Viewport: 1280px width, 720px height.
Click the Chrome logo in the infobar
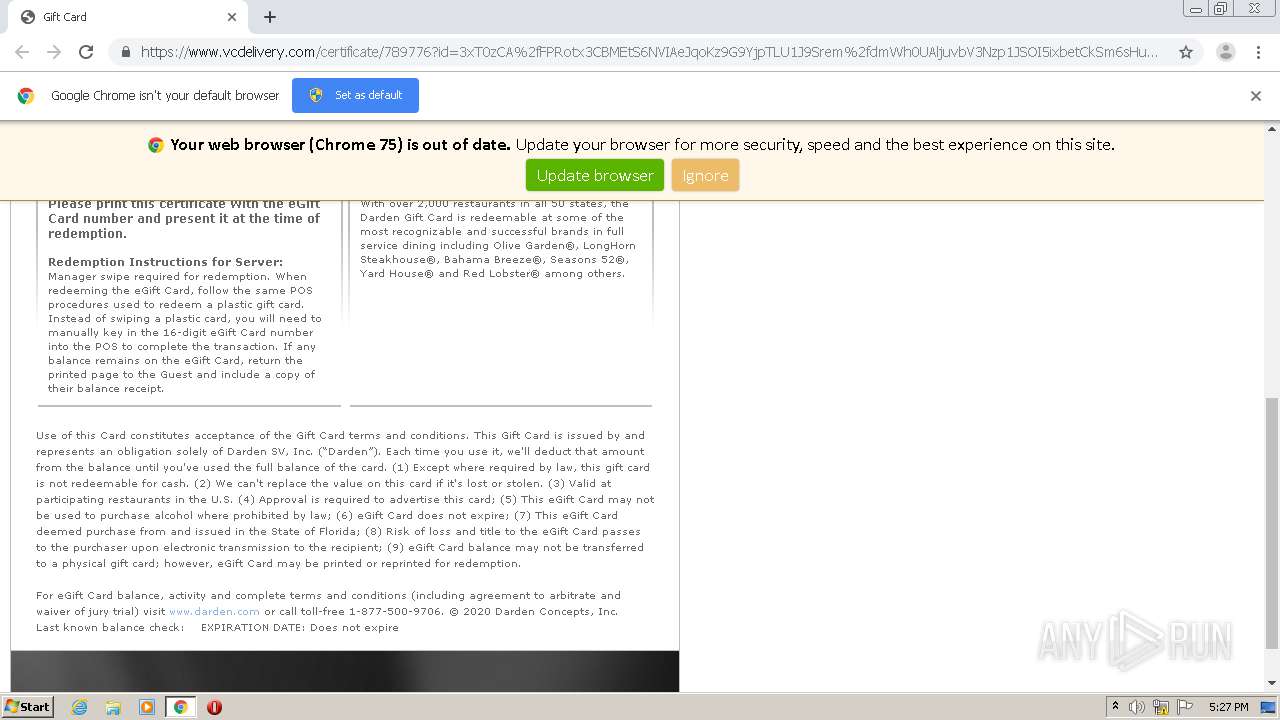point(26,96)
